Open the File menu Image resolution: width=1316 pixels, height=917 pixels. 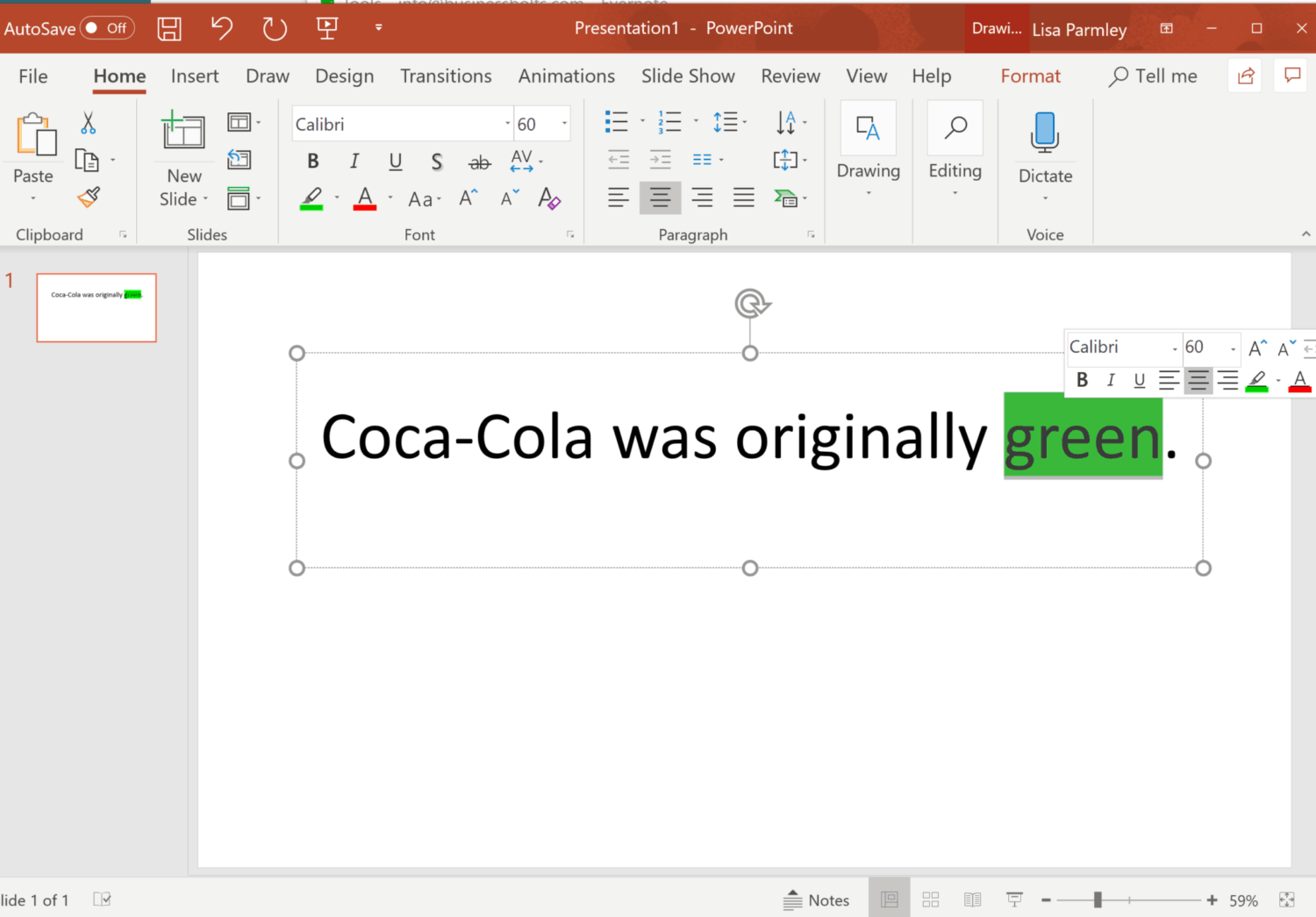[33, 76]
